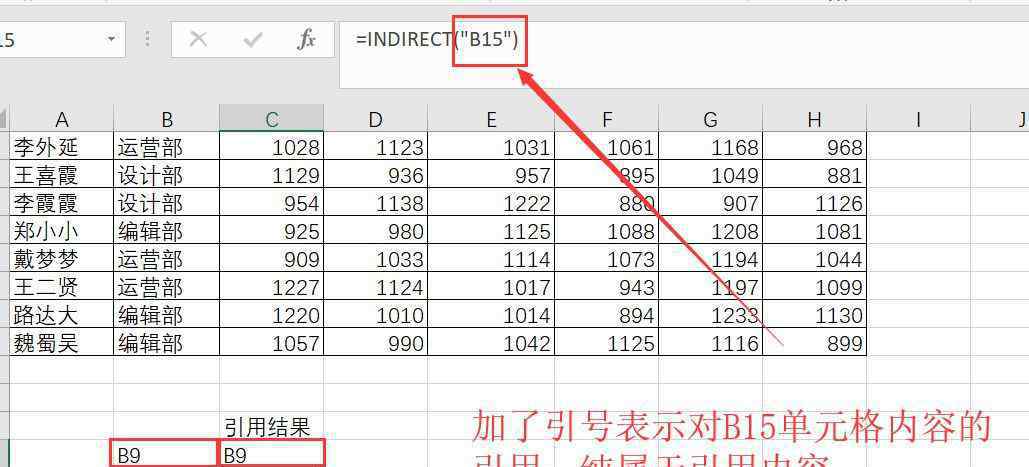Click cell with value 899
Screen dimensions: 1029x467
[x=814, y=343]
